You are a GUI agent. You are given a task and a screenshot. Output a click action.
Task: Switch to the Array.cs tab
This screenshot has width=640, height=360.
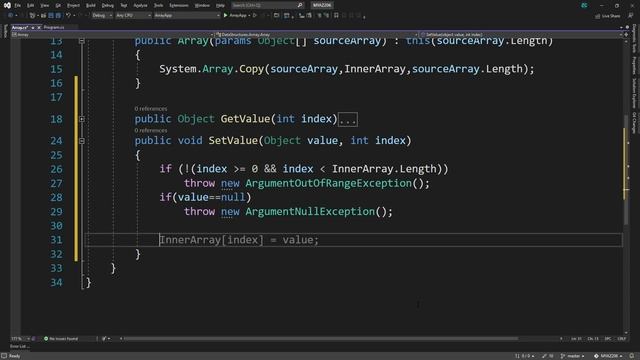point(20,27)
